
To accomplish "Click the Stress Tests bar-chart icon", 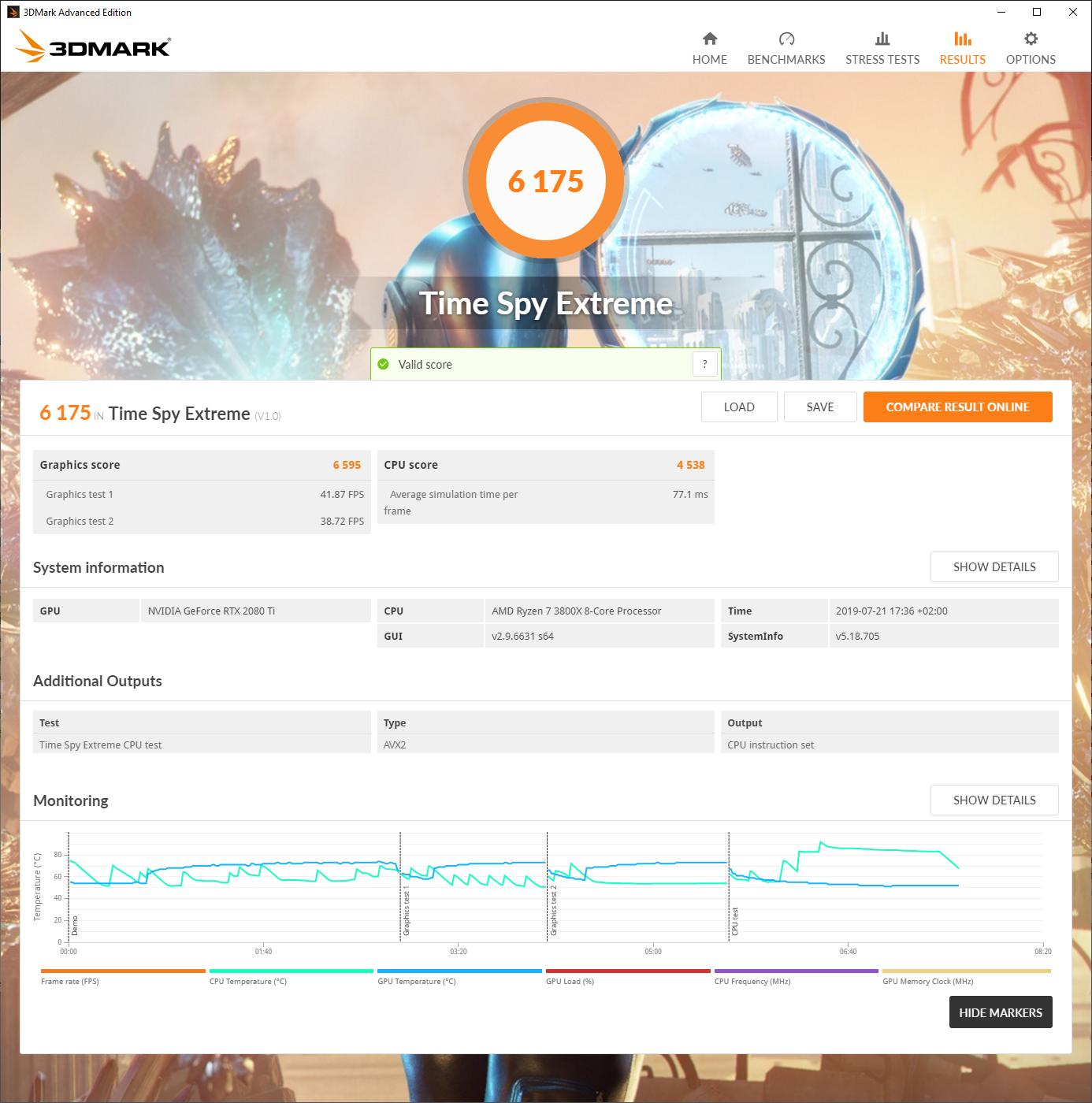I will tap(882, 39).
